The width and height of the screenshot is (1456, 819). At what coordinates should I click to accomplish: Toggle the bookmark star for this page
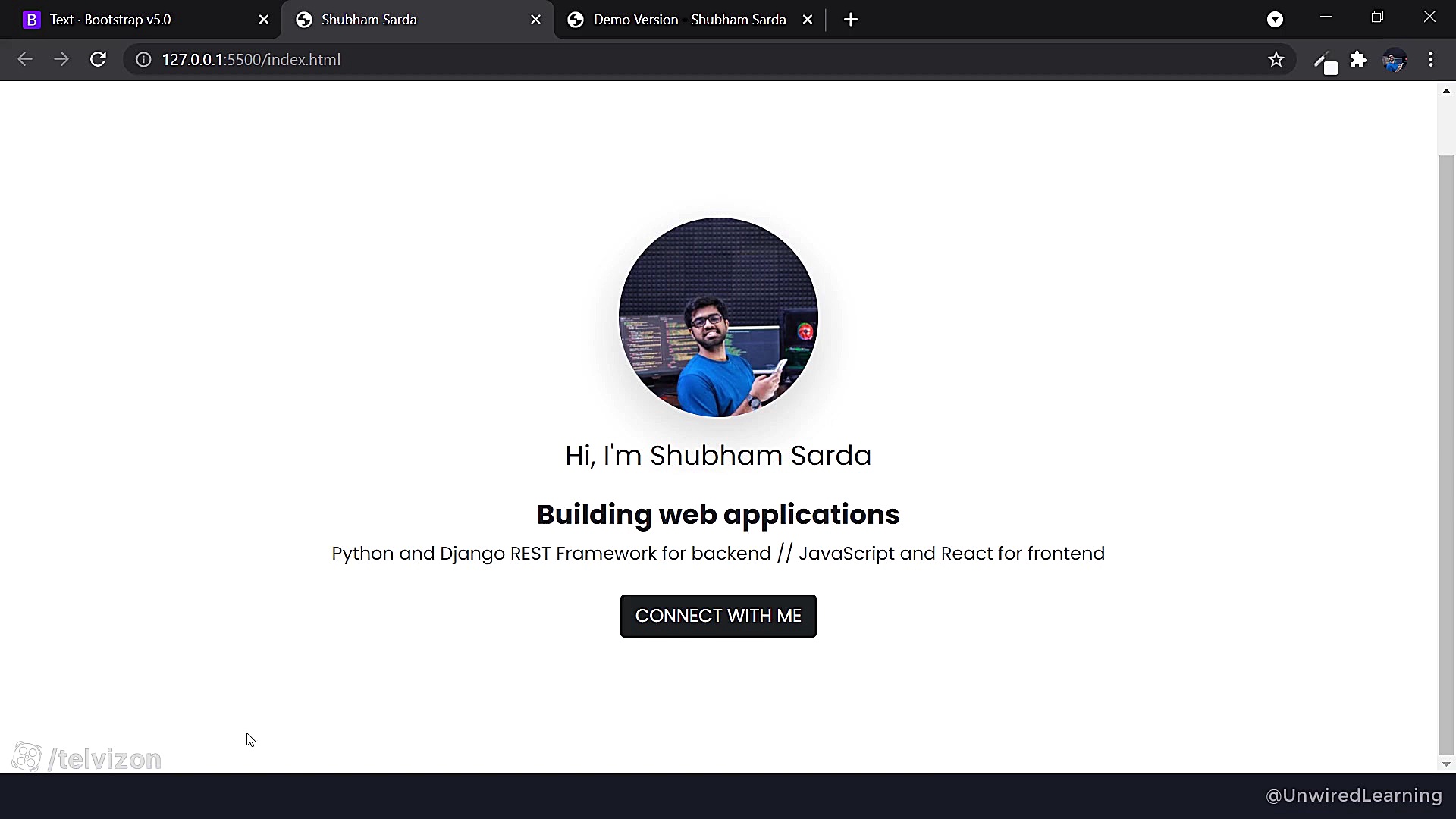click(1276, 59)
